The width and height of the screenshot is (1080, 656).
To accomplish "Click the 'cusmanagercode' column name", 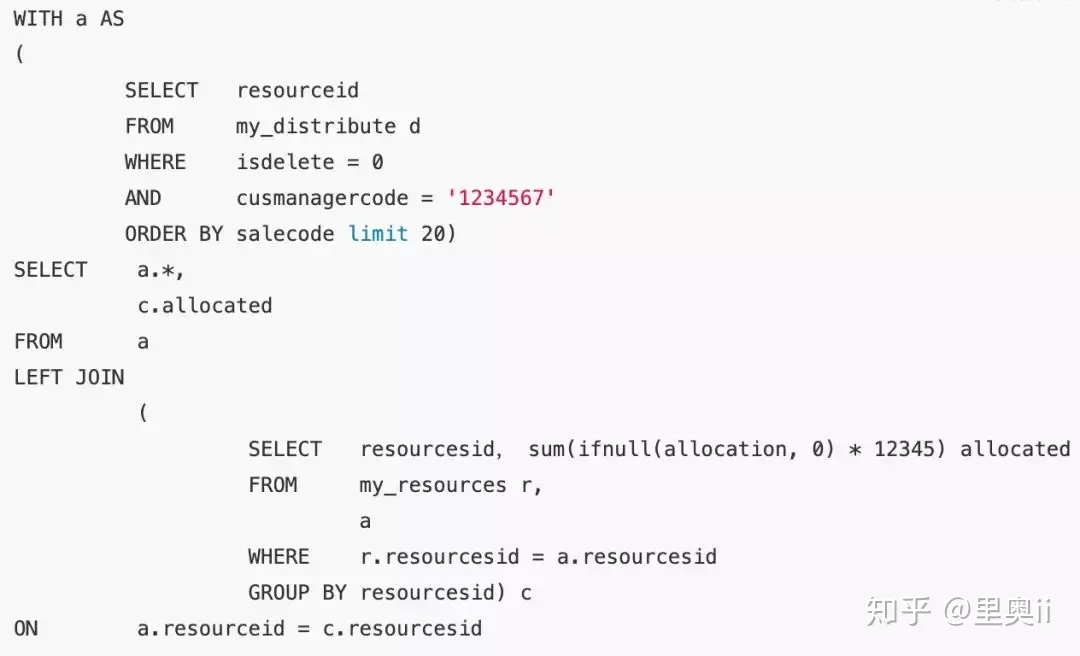I will tap(322, 198).
